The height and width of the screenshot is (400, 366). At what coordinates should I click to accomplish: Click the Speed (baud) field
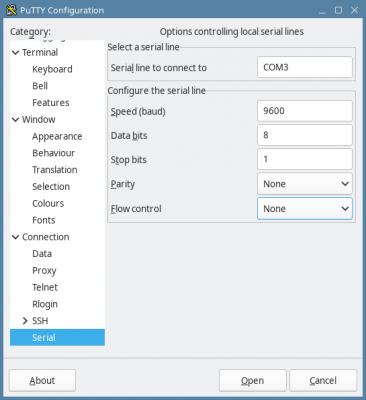click(305, 111)
